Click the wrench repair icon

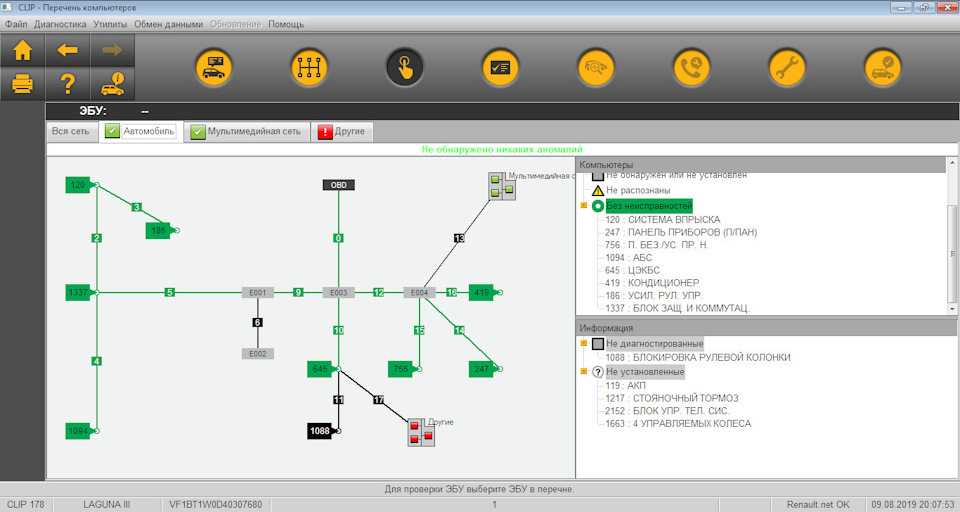(787, 68)
